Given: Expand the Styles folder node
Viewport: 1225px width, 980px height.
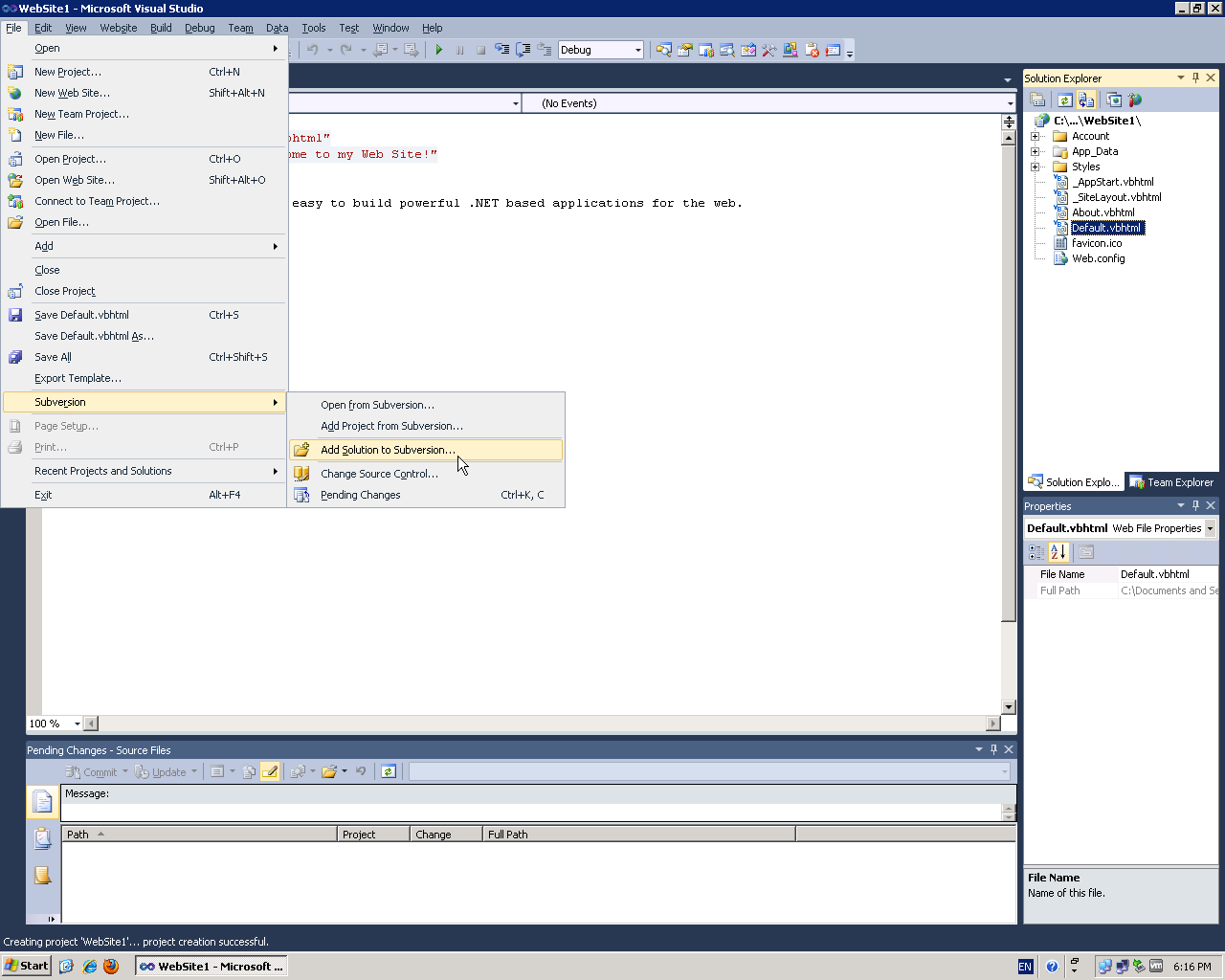Looking at the screenshot, I should point(1035,167).
